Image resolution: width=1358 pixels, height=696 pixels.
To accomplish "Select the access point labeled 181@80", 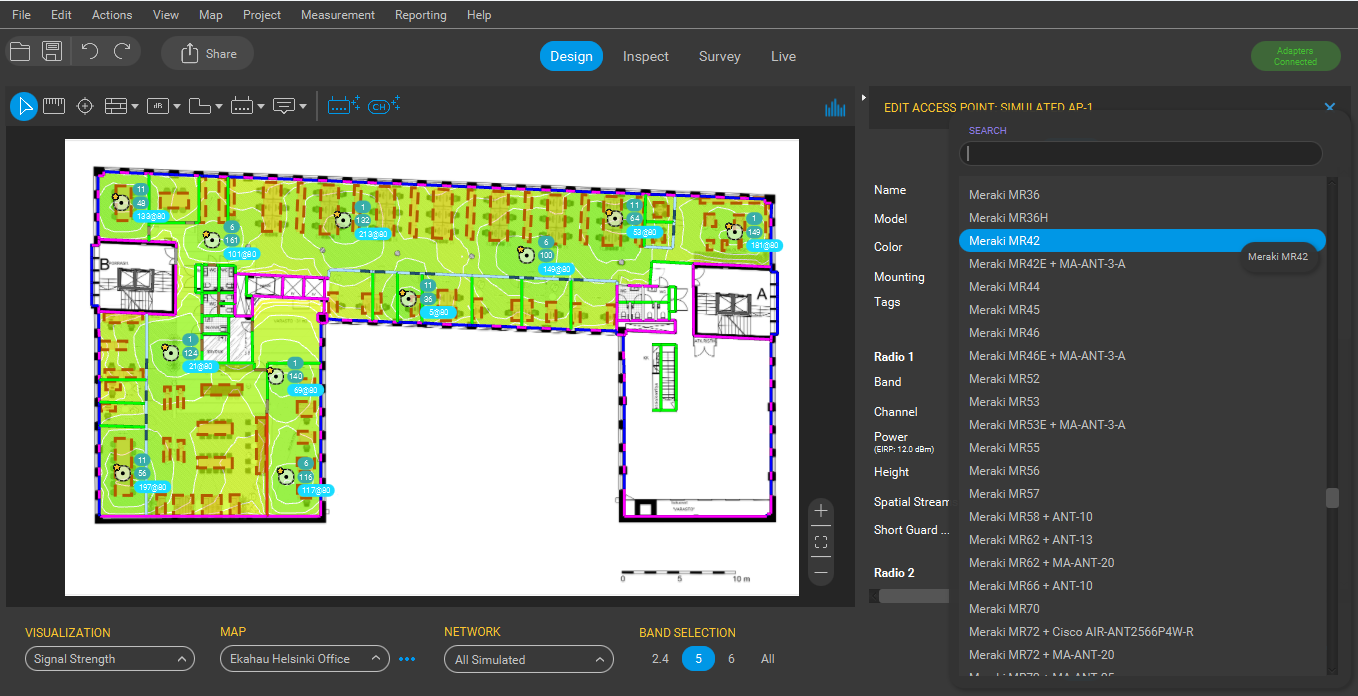I will [x=734, y=231].
